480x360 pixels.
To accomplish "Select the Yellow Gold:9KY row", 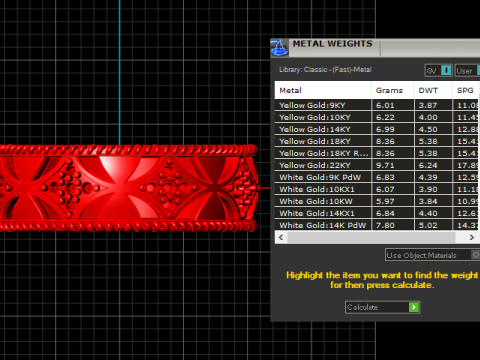I will tap(377, 105).
